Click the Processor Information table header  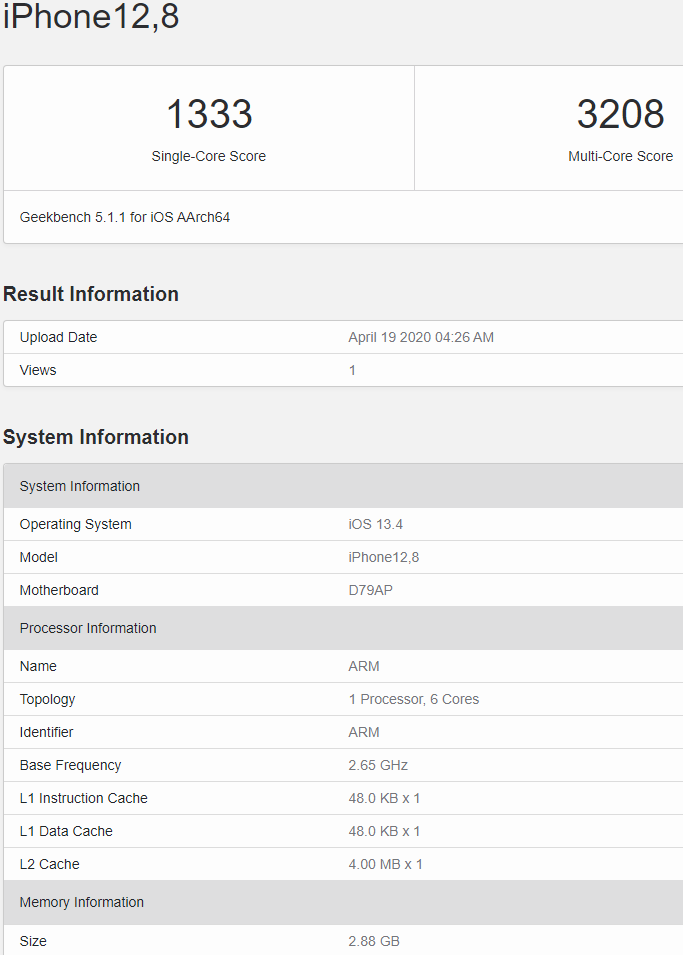343,628
